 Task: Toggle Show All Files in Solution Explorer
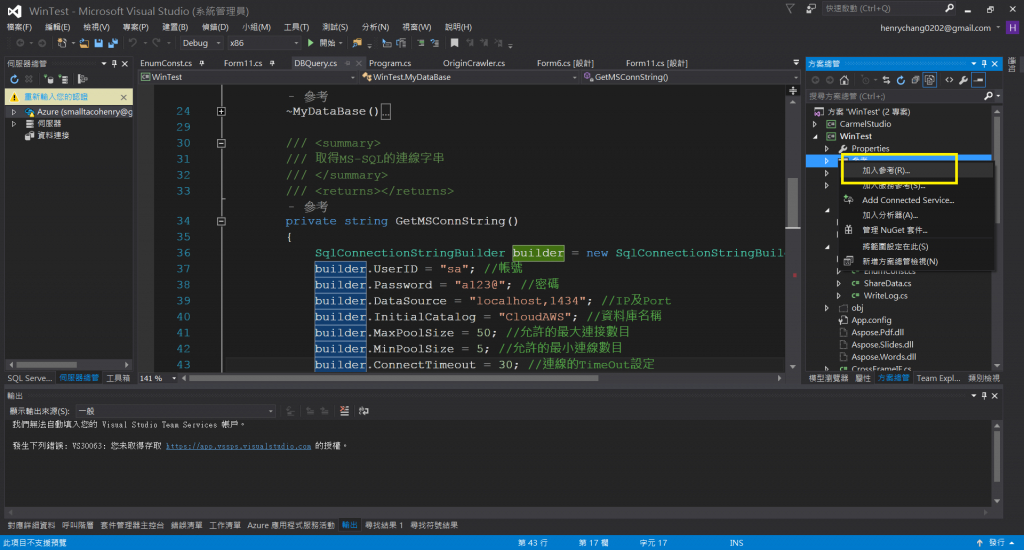930,79
